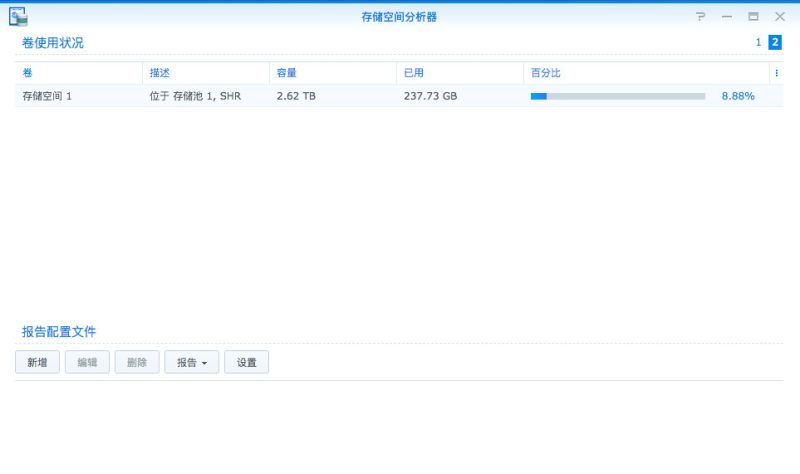Close the 存储空间分析器 window
Viewport: 800px width, 474px height.
click(x=780, y=16)
